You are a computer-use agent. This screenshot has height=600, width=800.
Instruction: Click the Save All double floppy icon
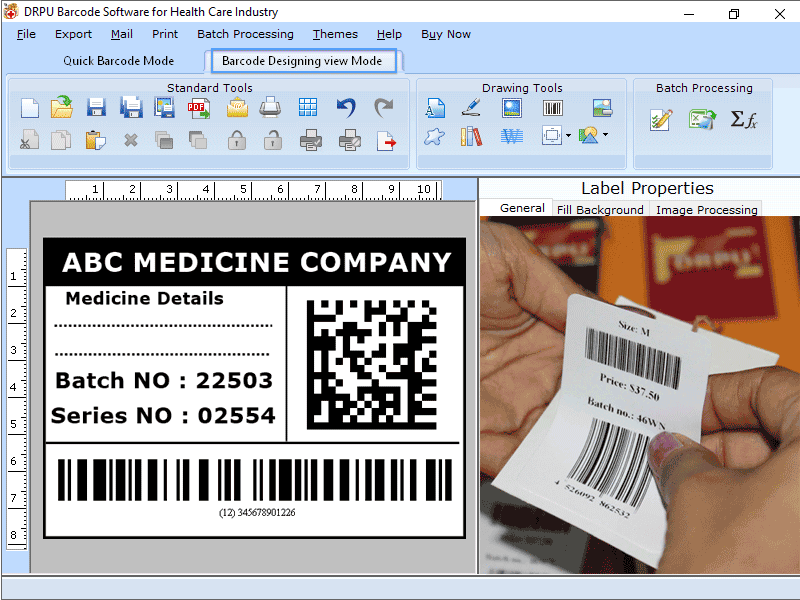[x=131, y=108]
